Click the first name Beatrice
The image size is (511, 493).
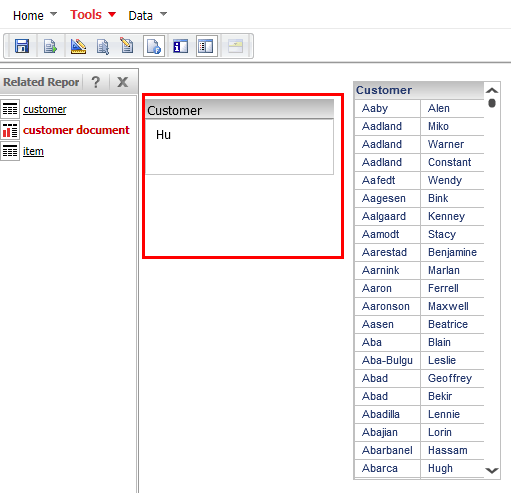pyautogui.click(x=448, y=324)
